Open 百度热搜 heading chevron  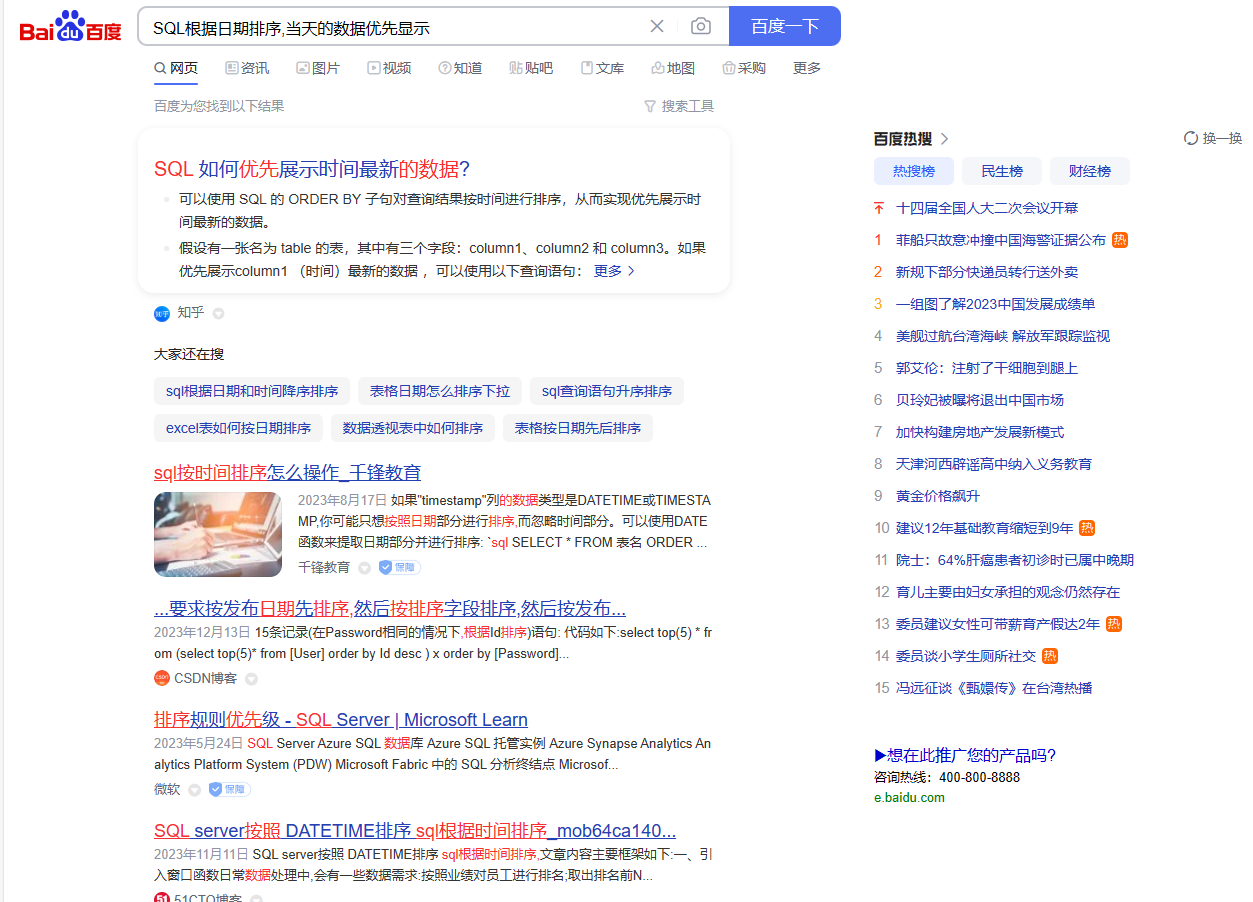tap(944, 139)
